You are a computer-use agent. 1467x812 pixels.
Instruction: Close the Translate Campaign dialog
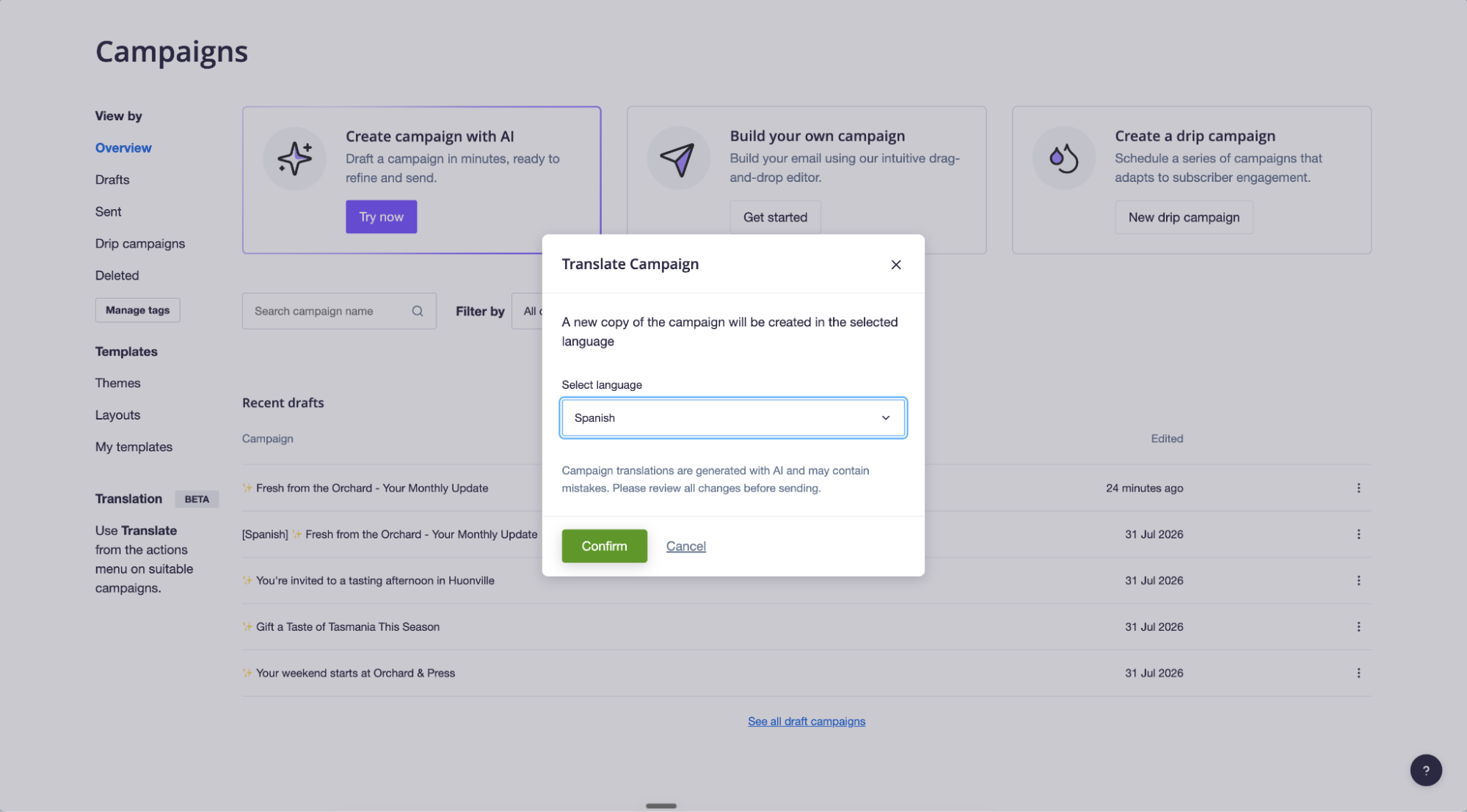(895, 265)
